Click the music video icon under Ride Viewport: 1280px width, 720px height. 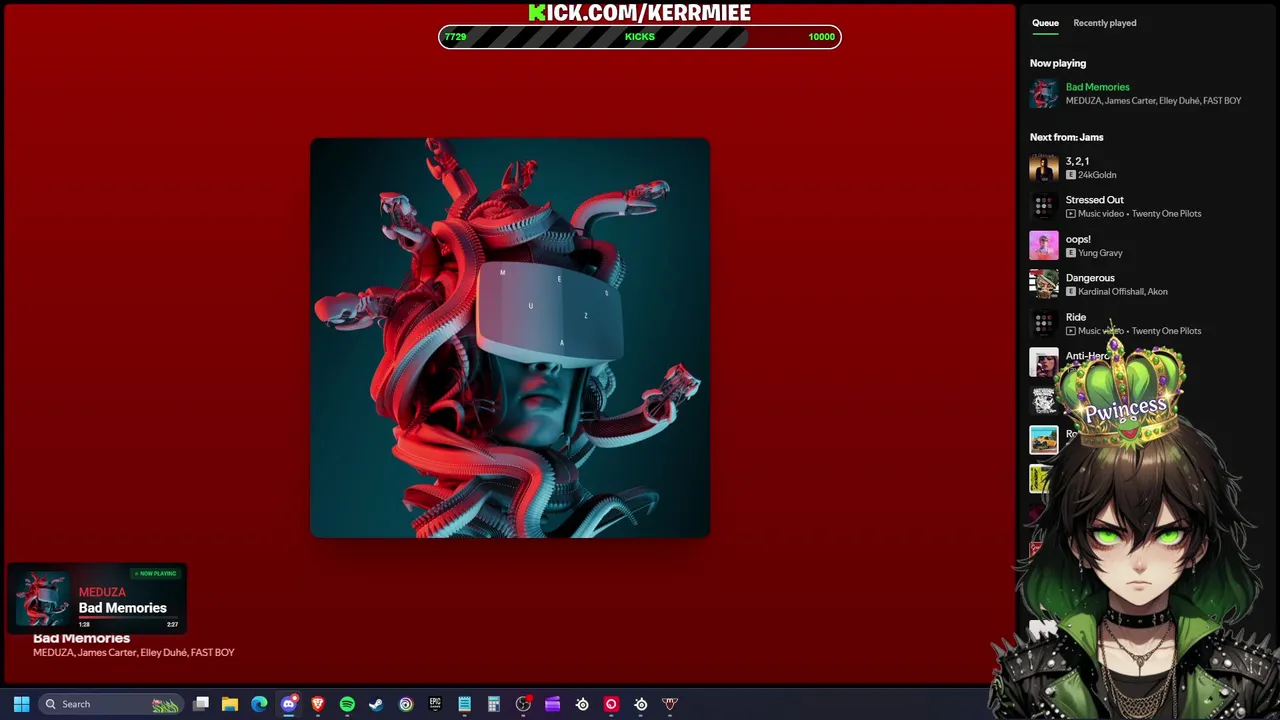[x=1071, y=331]
